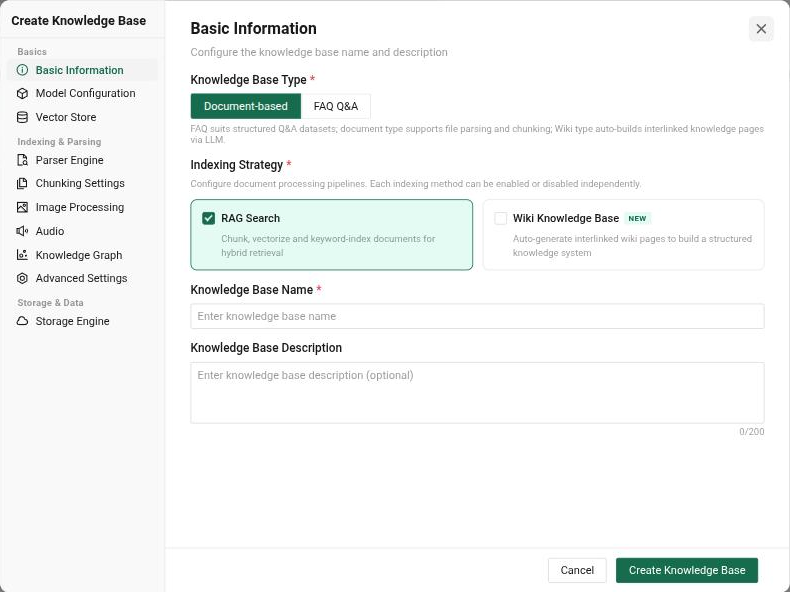Click the Storage & Data group header
Screen dimensions: 790x592
pyautogui.click(x=50, y=303)
